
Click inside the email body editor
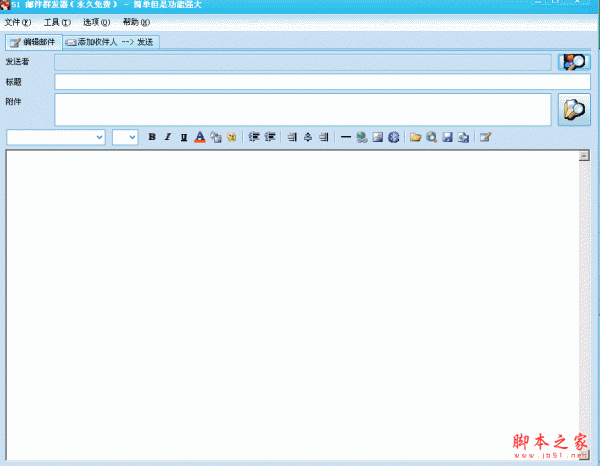pyautogui.click(x=293, y=305)
